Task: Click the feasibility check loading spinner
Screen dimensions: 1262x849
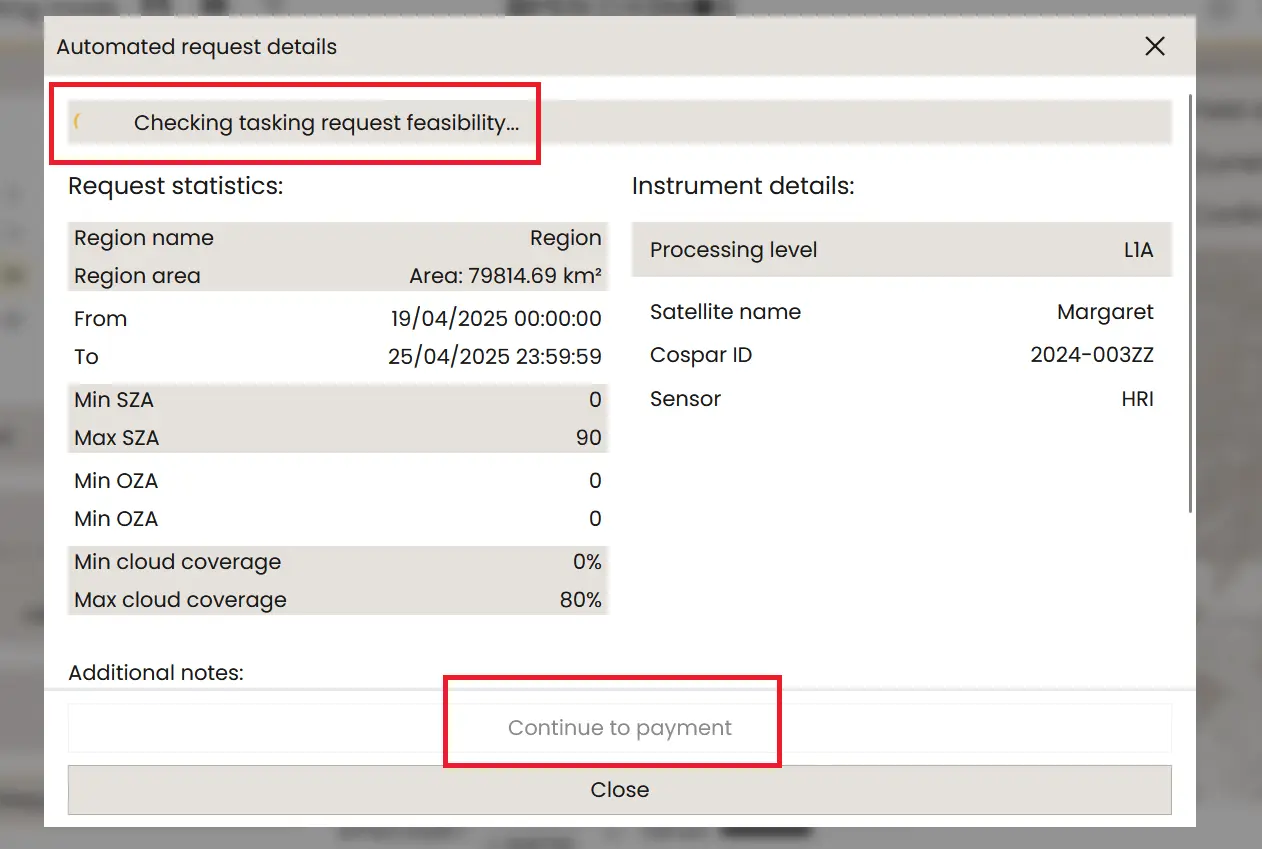Action: tap(79, 123)
